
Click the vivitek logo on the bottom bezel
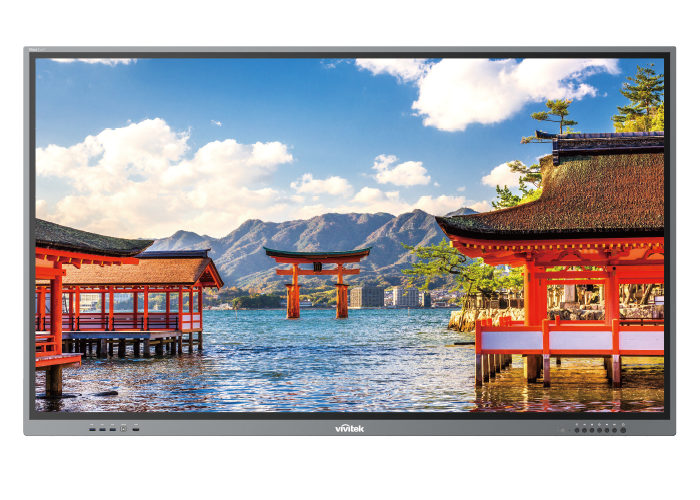[x=349, y=427]
